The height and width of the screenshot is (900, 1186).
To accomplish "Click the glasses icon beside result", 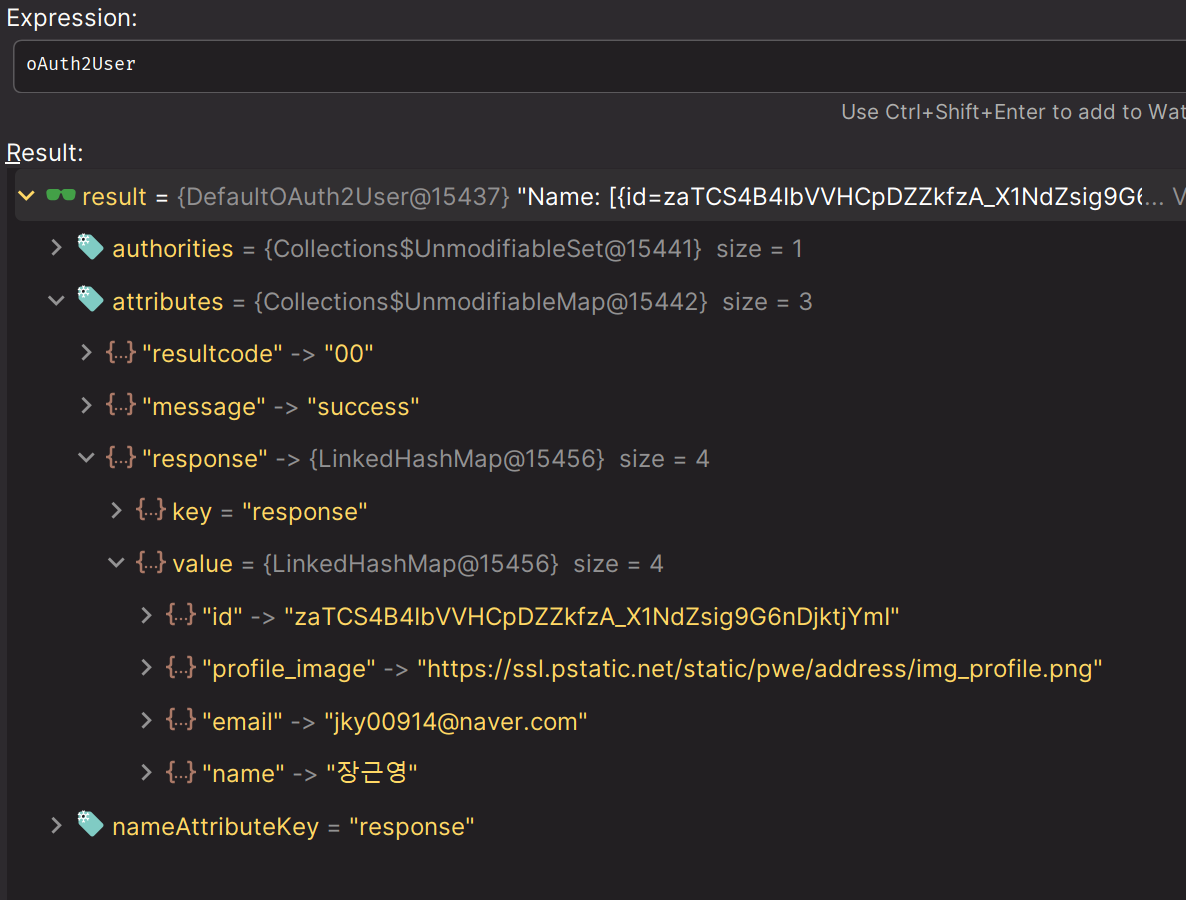I will pos(61,196).
